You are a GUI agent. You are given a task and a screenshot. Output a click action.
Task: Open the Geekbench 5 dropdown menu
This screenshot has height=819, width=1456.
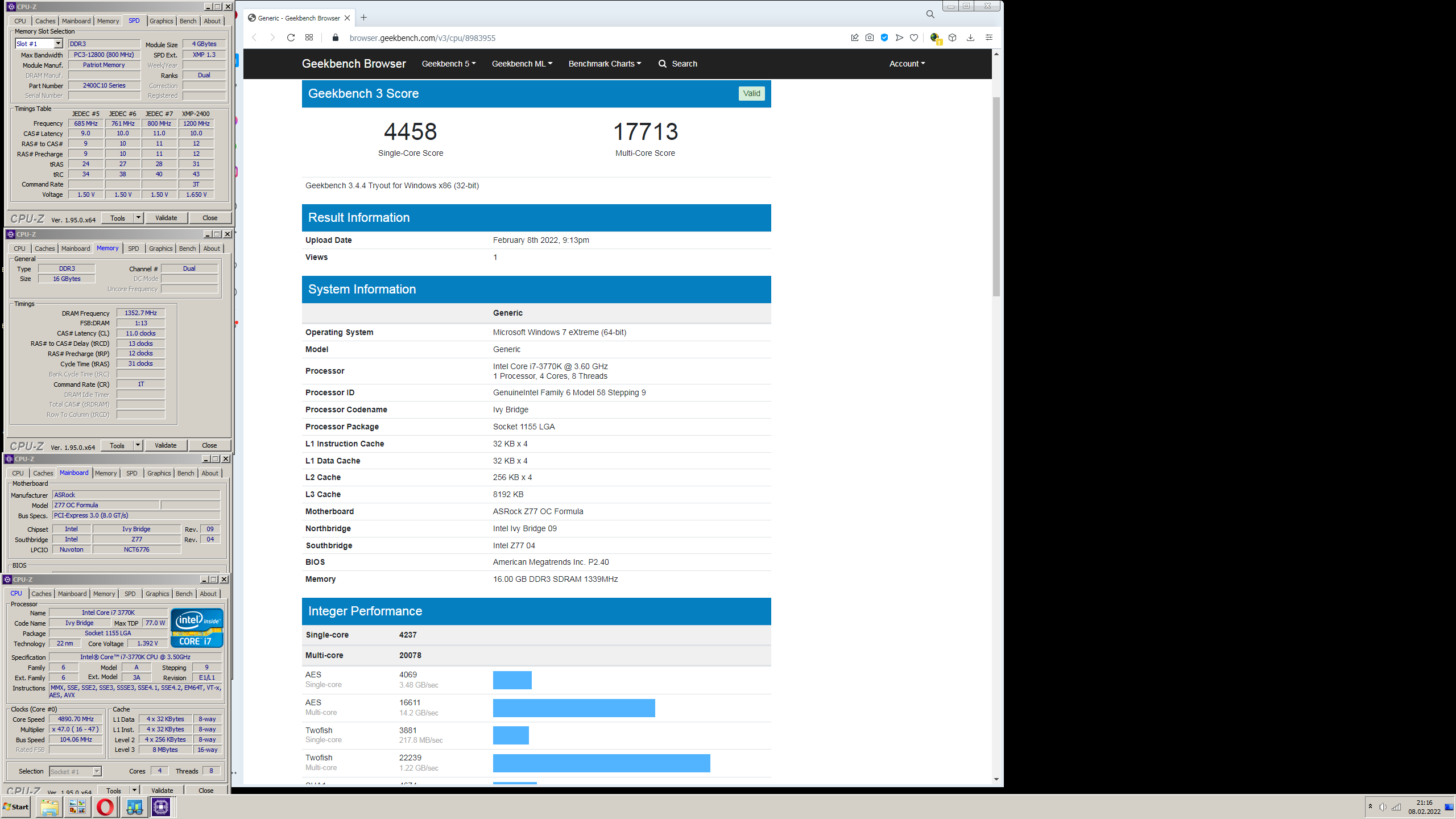pos(449,64)
